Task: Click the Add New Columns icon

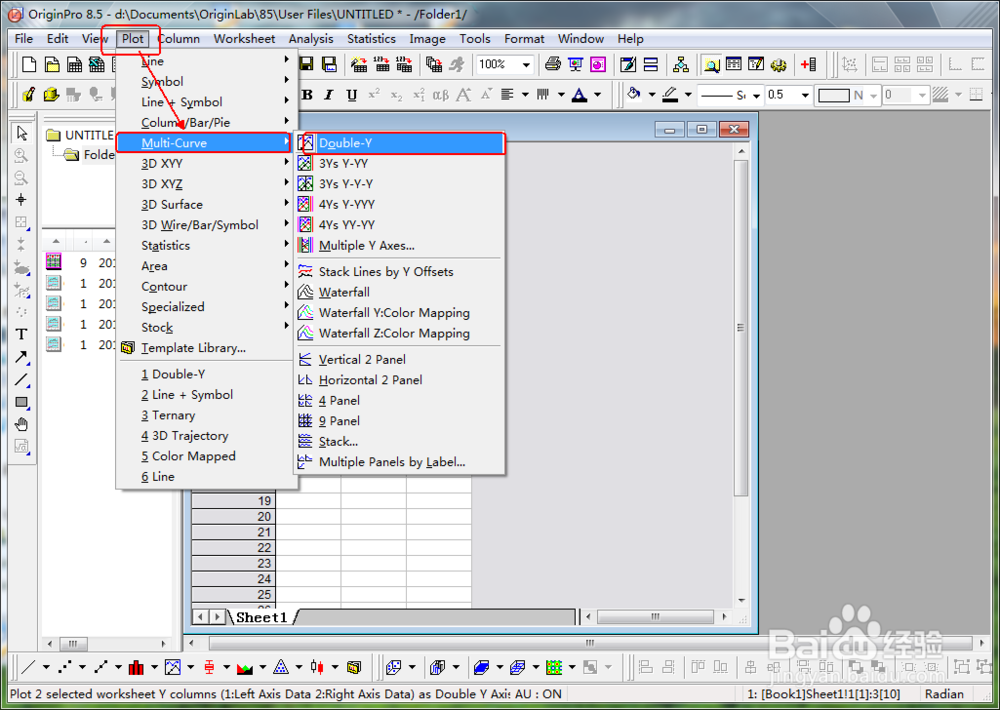Action: pos(808,64)
